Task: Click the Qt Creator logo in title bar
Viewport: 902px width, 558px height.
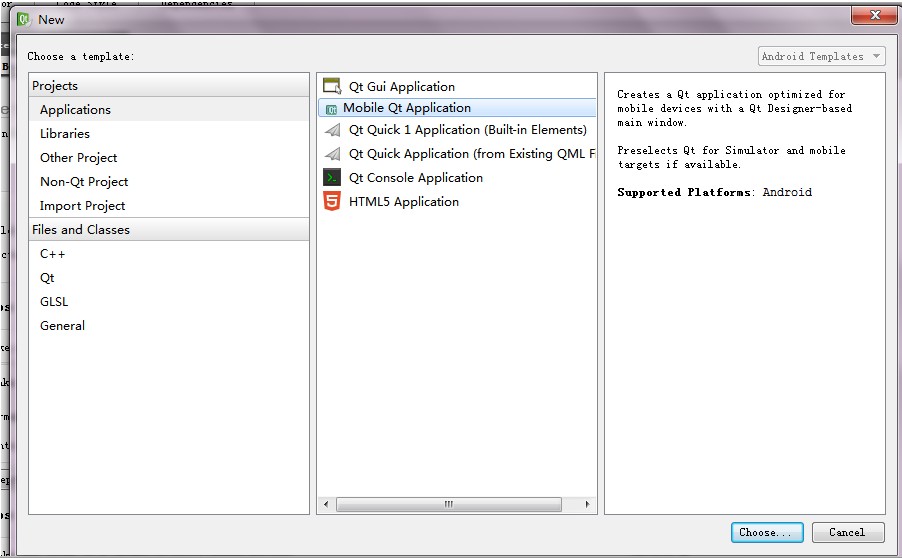Action: [24, 20]
